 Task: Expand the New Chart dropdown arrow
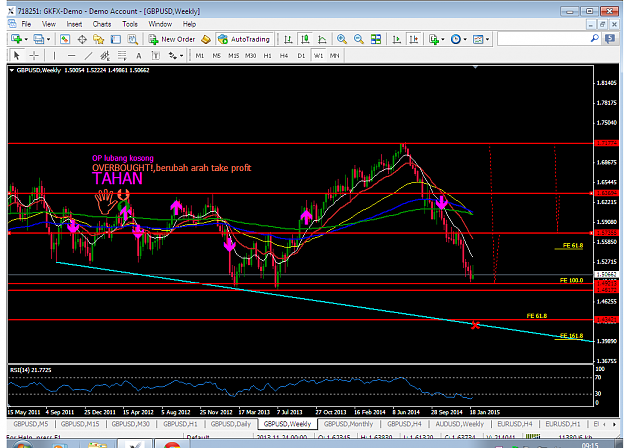pos(26,39)
